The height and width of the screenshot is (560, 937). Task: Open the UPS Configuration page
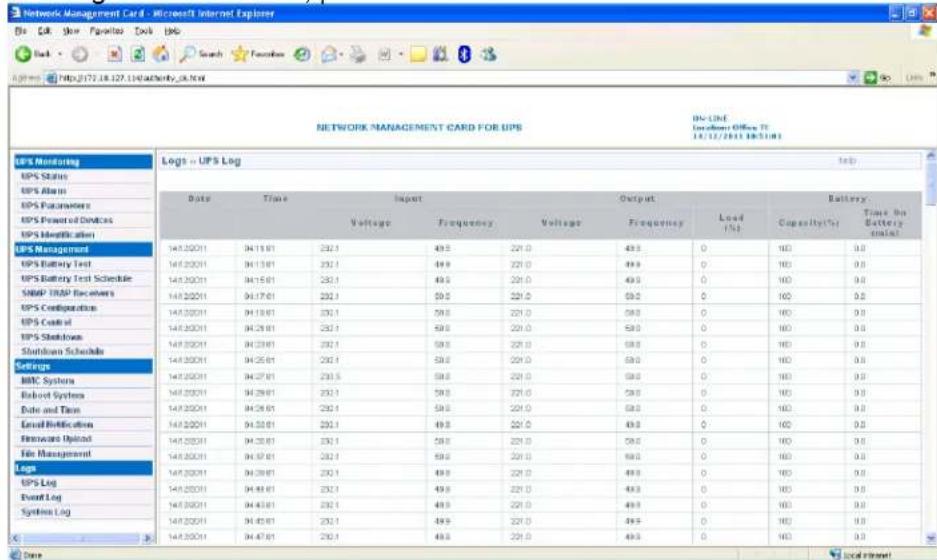pyautogui.click(x=59, y=308)
